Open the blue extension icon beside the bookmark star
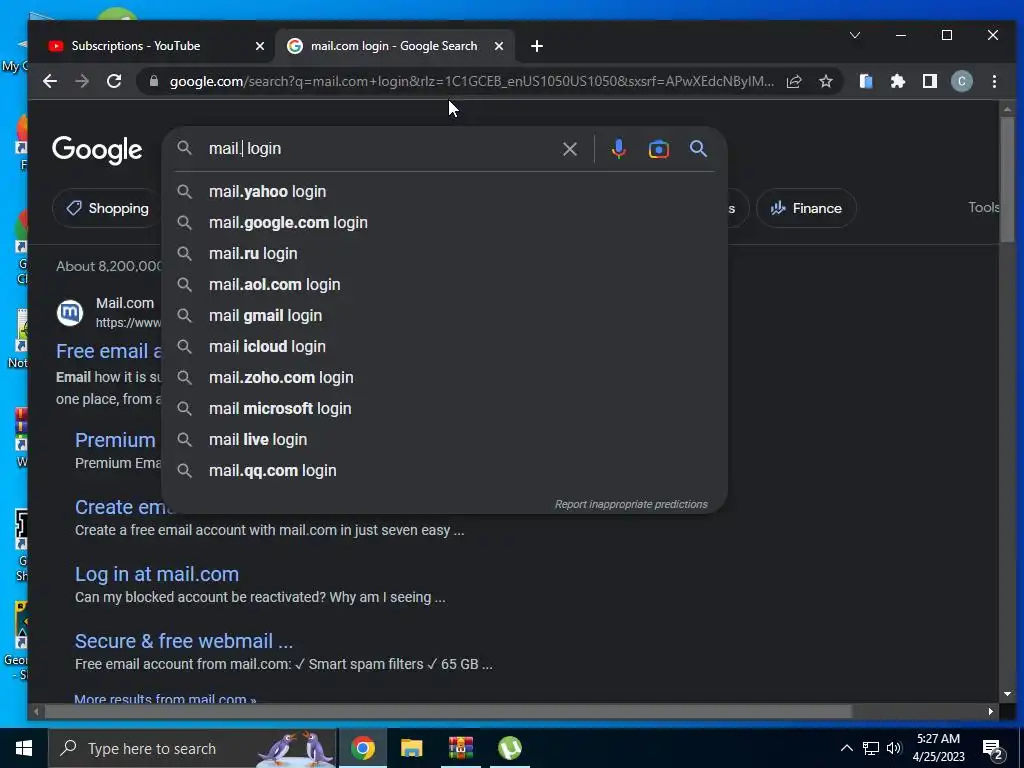The height and width of the screenshot is (768, 1024). [866, 81]
